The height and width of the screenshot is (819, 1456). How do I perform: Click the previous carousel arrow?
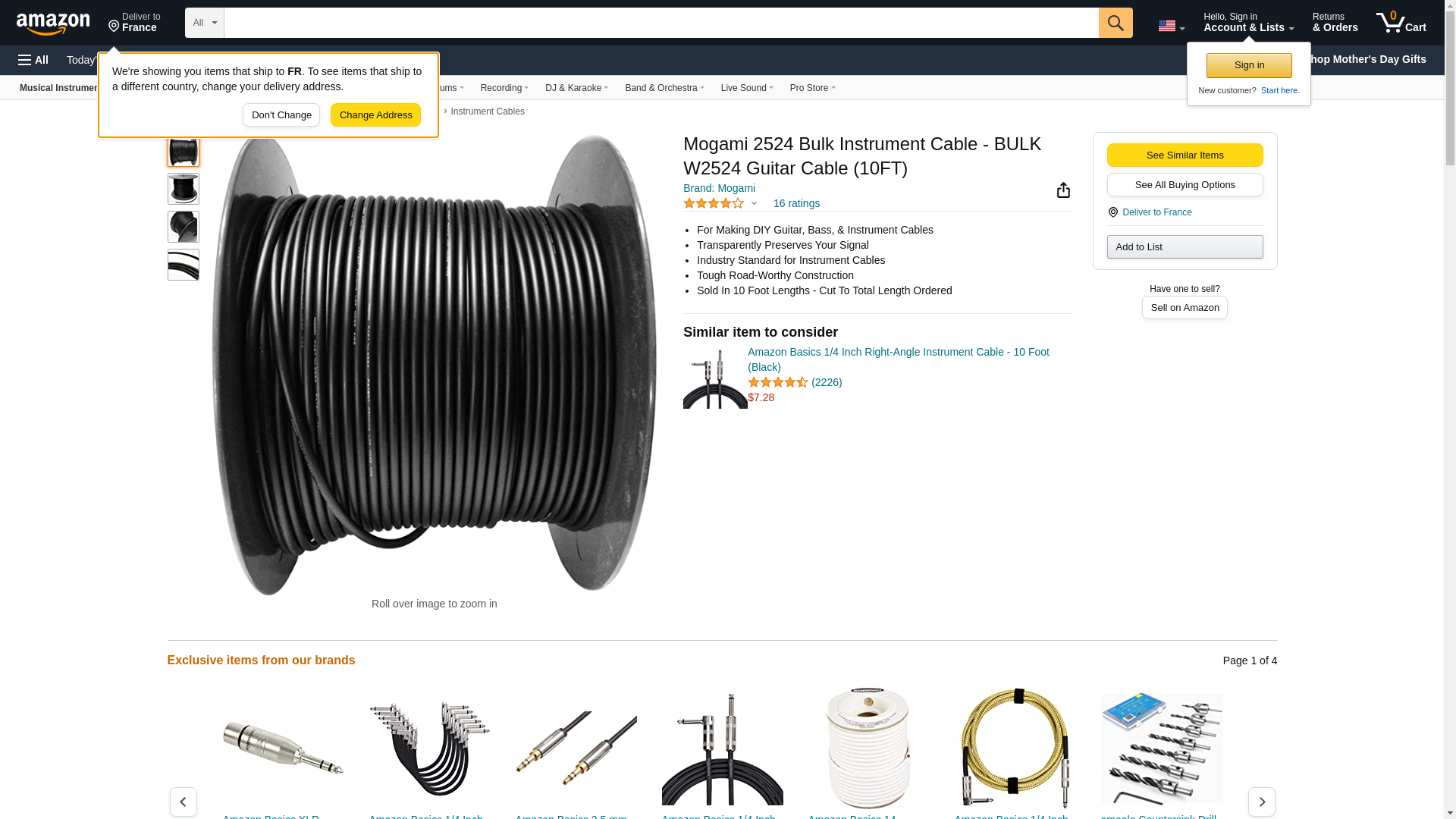pyautogui.click(x=184, y=802)
